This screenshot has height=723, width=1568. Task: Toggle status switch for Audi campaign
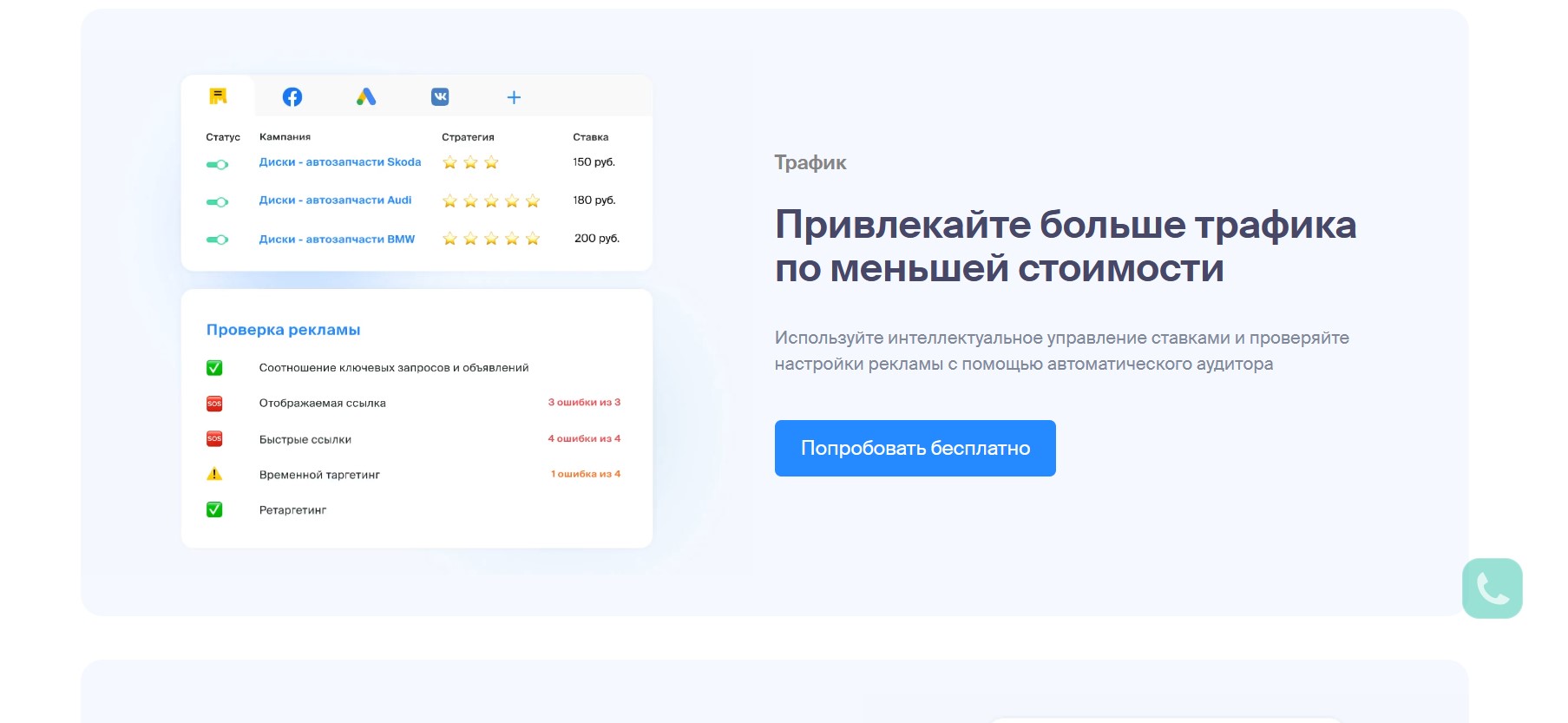pyautogui.click(x=217, y=202)
